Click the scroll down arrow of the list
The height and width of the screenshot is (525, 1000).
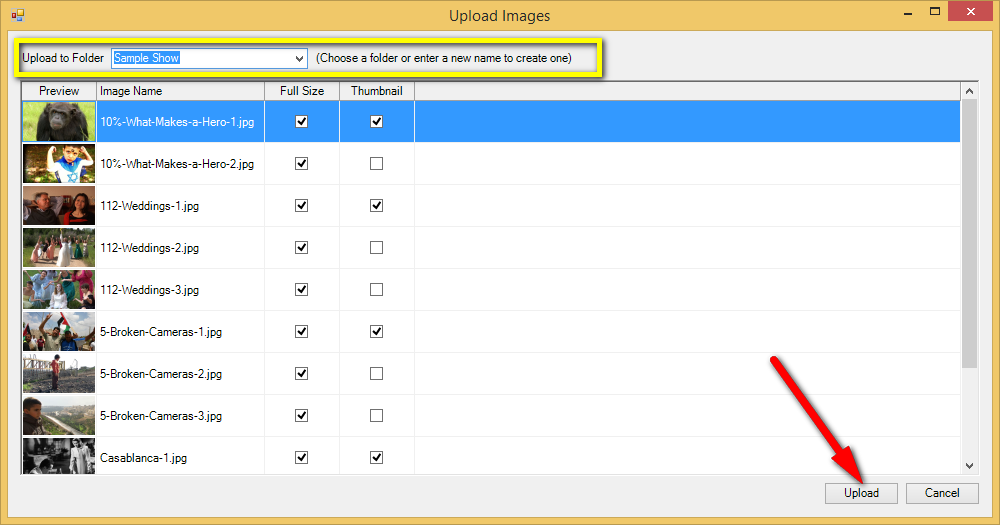point(969,466)
